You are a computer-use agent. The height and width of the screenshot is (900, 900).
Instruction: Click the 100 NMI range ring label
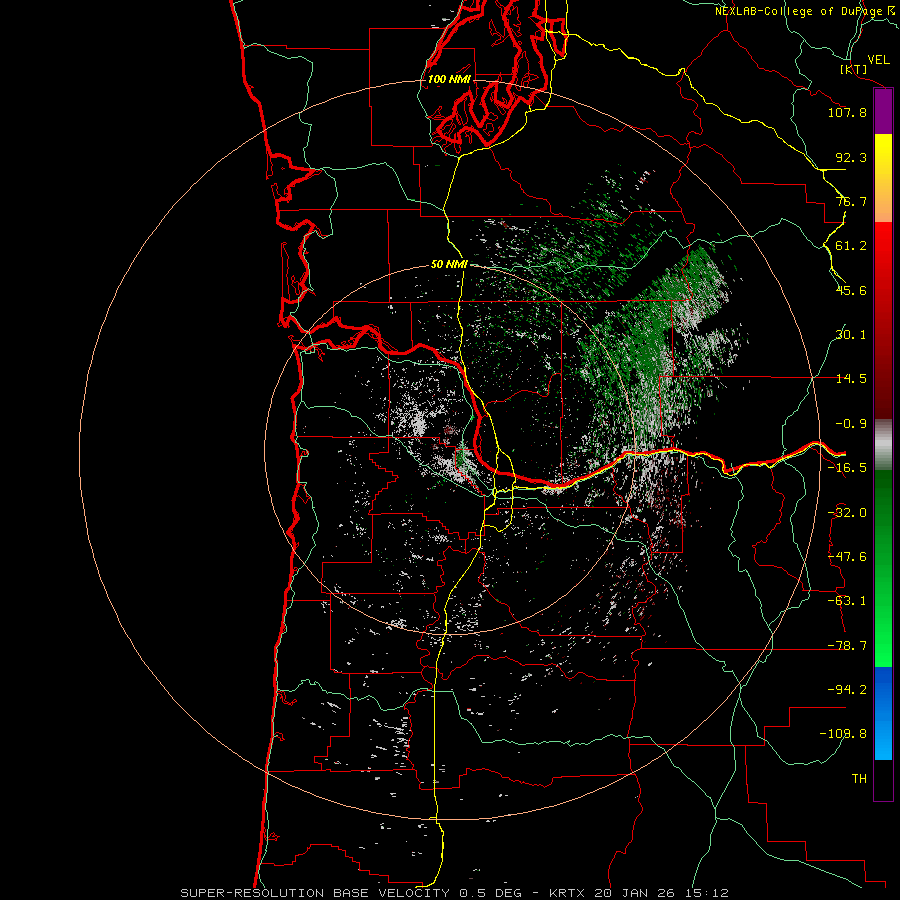click(449, 79)
